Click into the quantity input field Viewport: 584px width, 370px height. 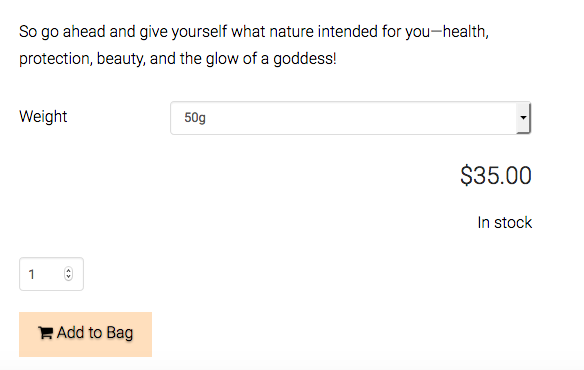[51, 274]
